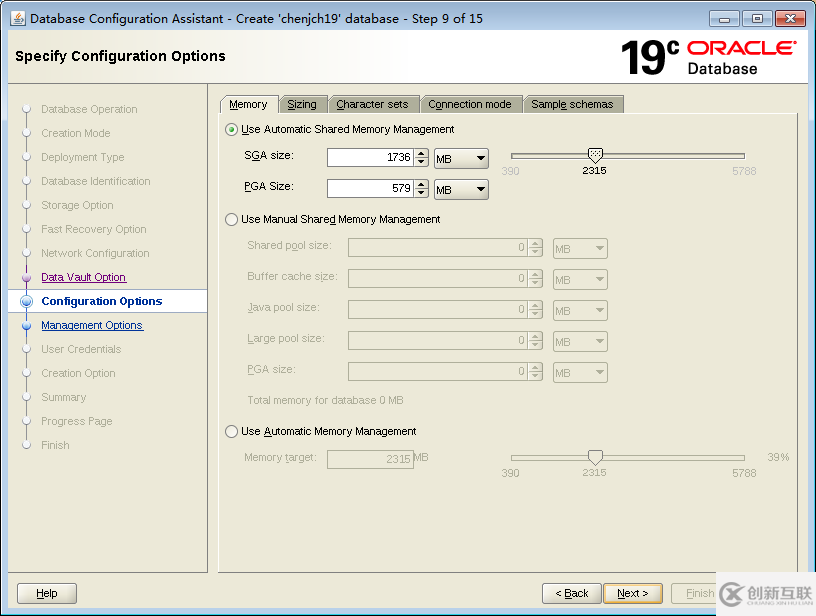Click the Finish button

(699, 593)
